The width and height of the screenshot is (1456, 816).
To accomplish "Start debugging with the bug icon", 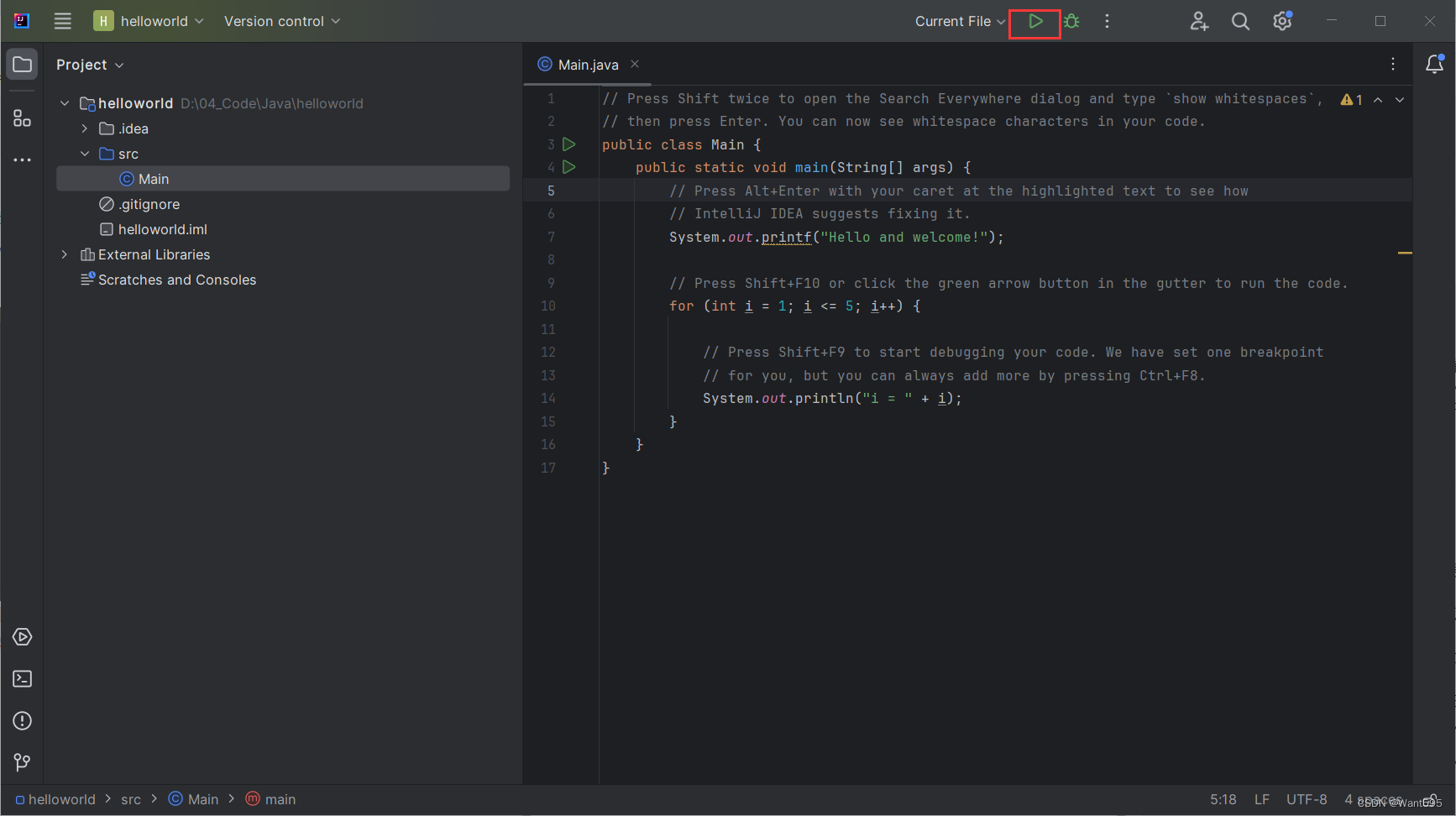I will pyautogui.click(x=1071, y=22).
